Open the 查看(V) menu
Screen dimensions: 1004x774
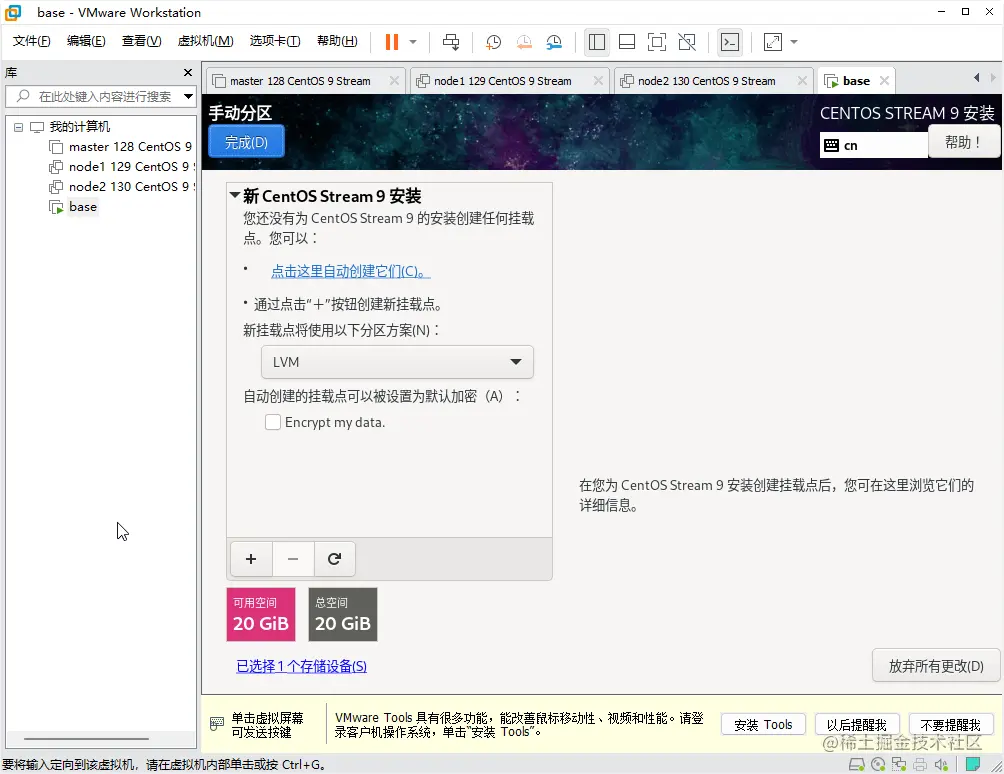point(142,41)
